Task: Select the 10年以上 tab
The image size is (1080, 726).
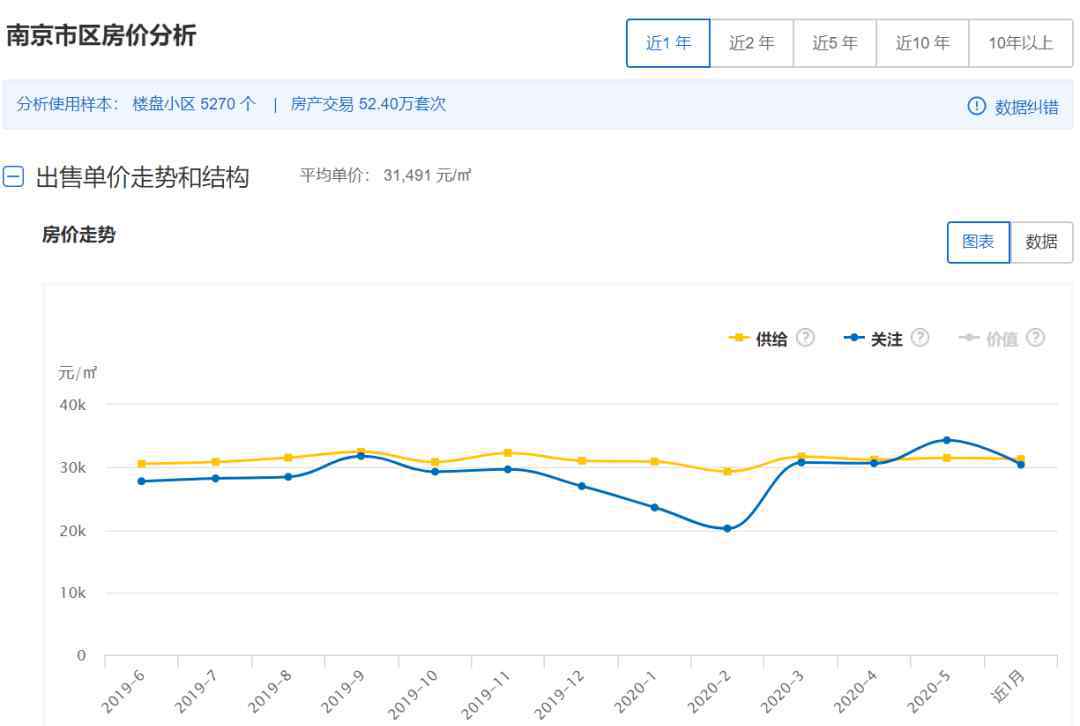Action: coord(1020,43)
